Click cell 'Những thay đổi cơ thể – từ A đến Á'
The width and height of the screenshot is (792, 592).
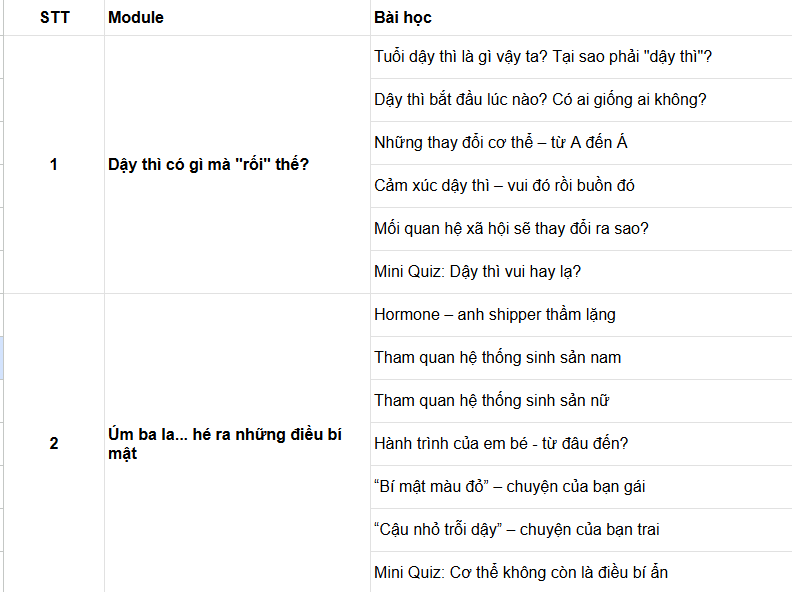coord(581,143)
